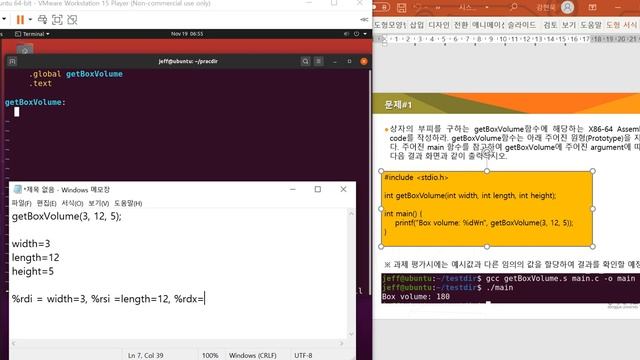Screen dimensions: 640x360
Task: Open the 도형 서식 ribbon tab
Action: pyautogui.click(x=622, y=25)
